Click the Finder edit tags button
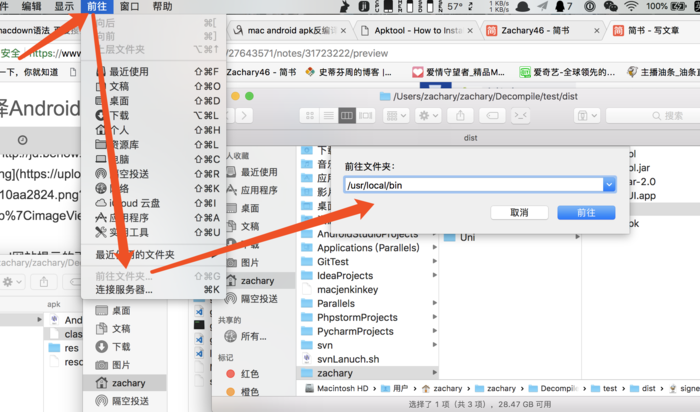 coord(492,116)
